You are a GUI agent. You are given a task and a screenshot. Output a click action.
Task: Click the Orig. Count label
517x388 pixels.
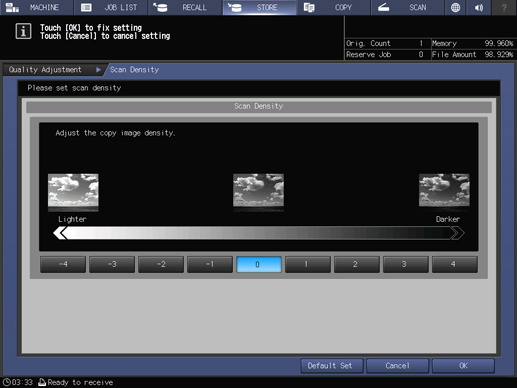point(368,43)
